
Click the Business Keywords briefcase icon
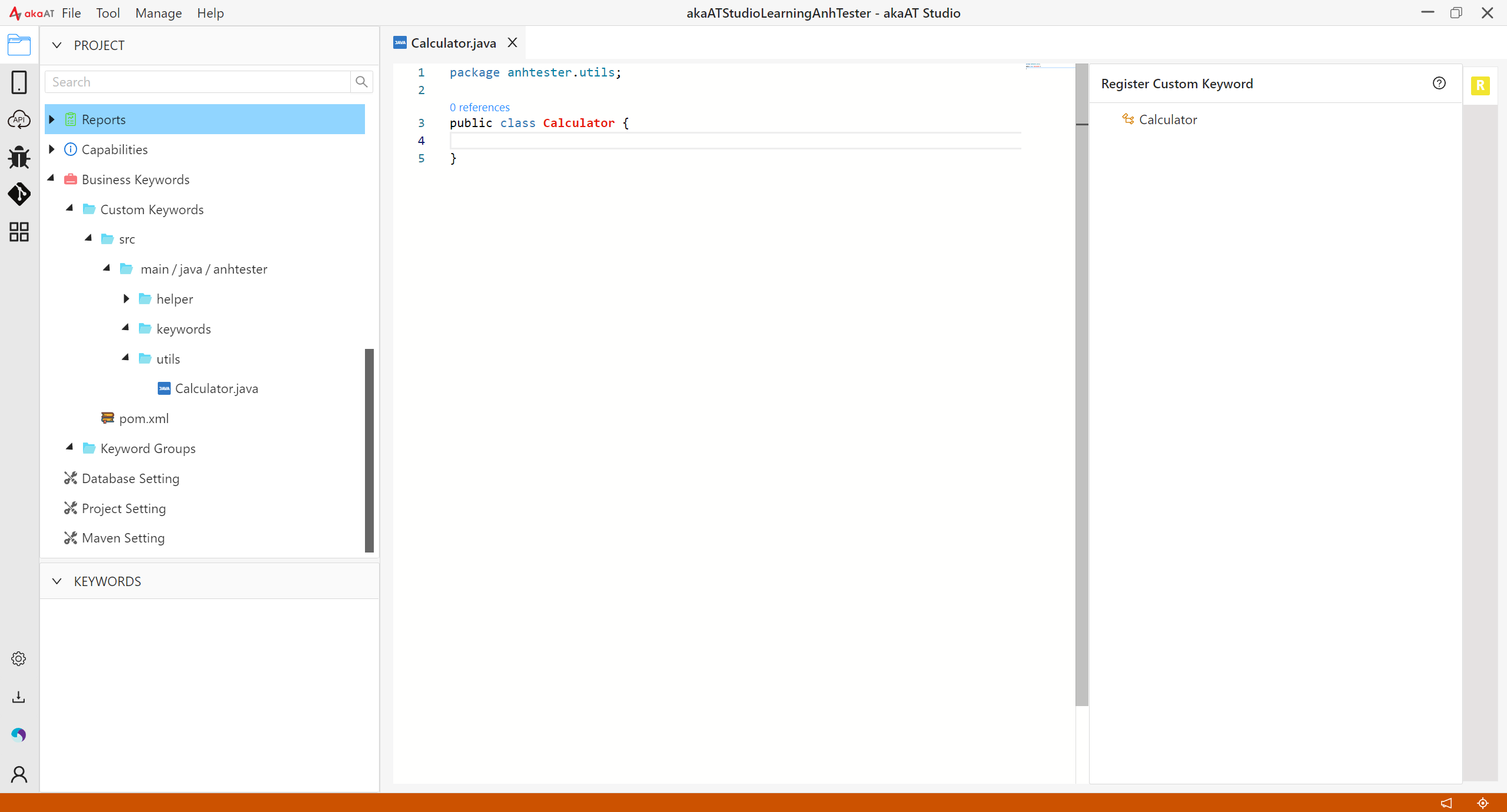tap(71, 179)
